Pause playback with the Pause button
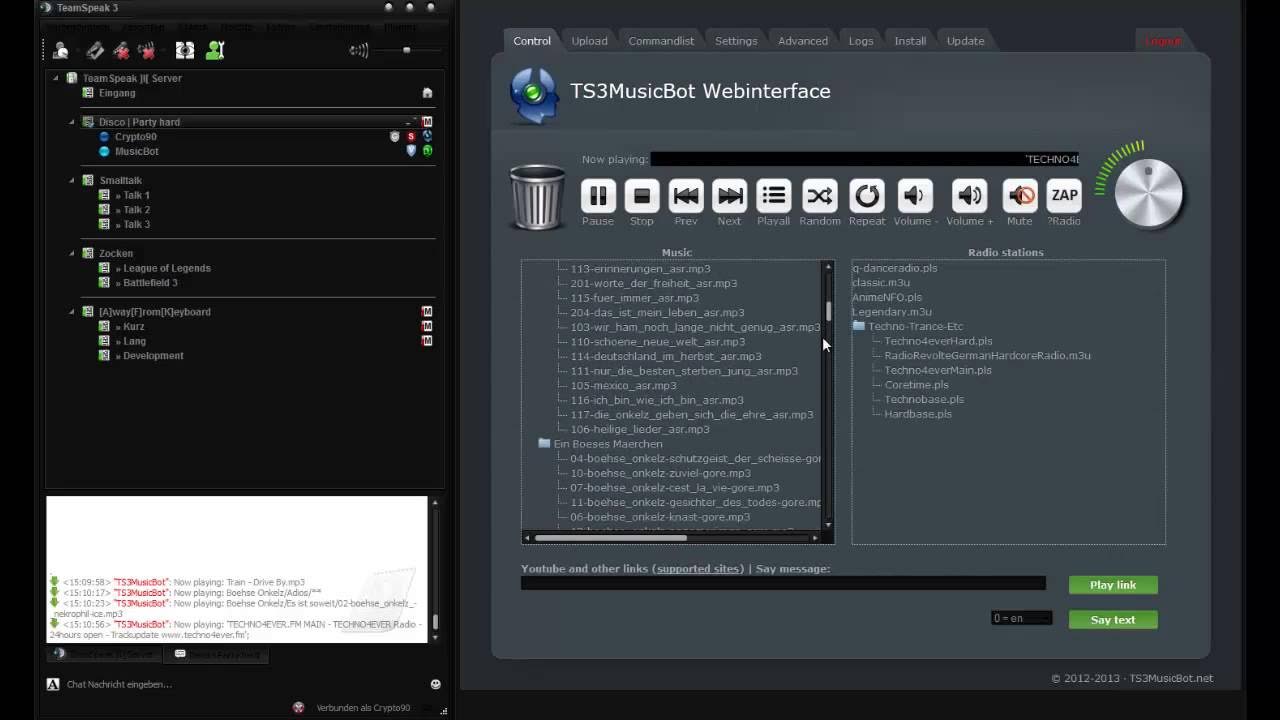Screen dimensions: 1280x720 point(598,196)
